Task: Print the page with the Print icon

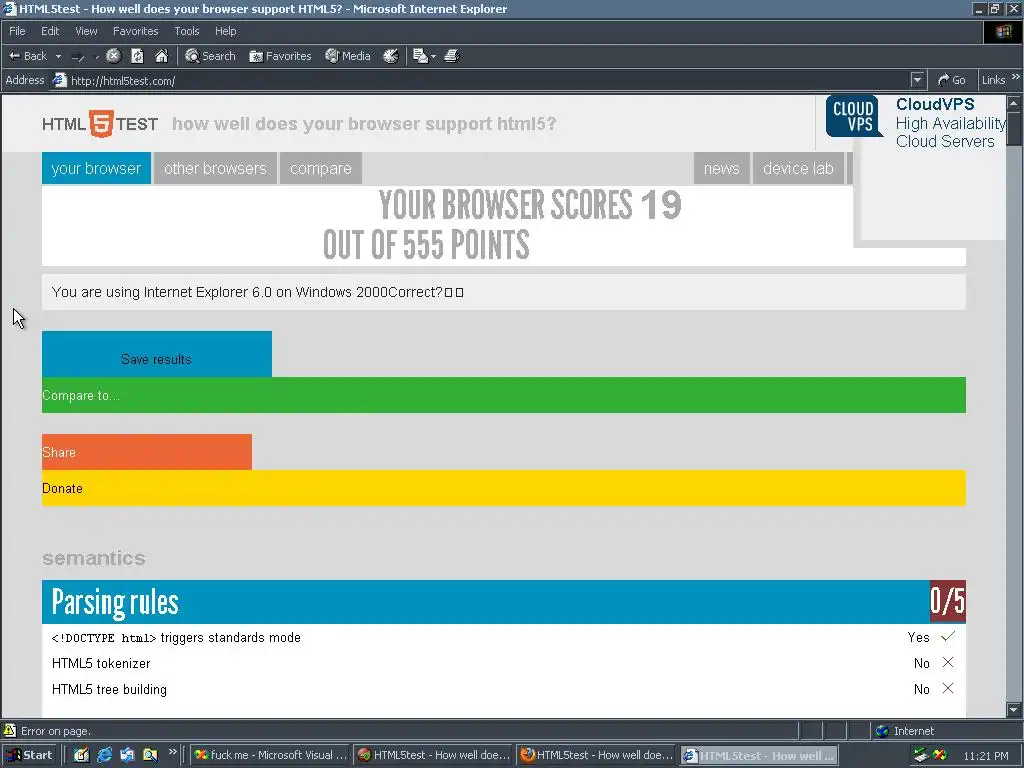Action: pos(452,56)
